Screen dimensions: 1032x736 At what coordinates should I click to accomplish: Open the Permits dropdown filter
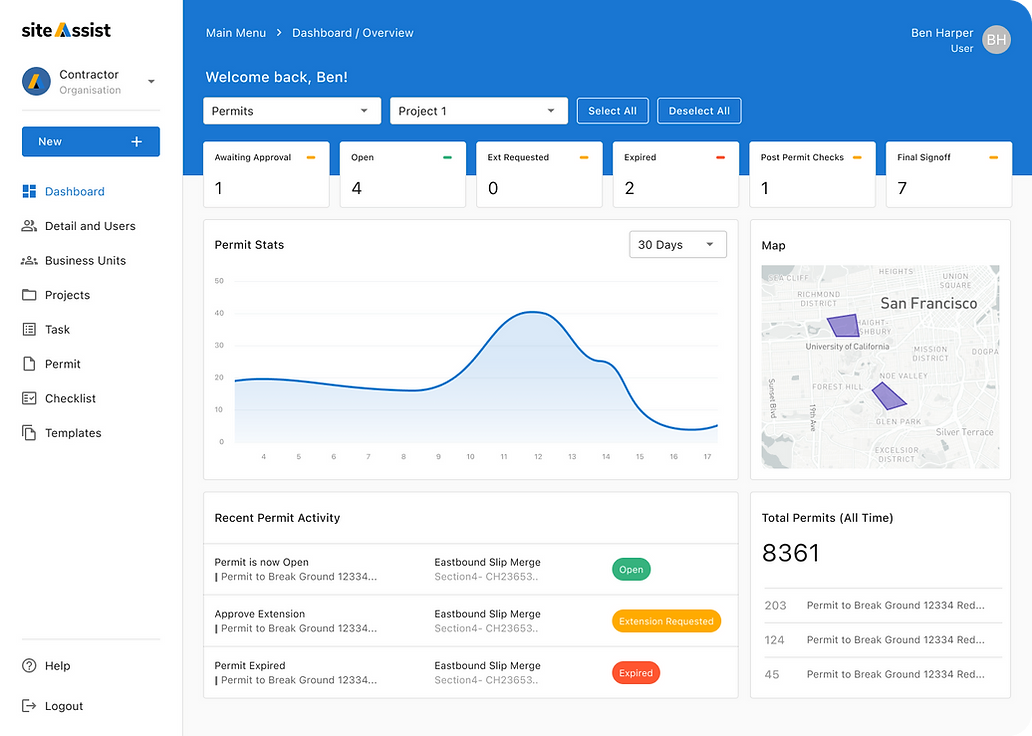point(291,111)
